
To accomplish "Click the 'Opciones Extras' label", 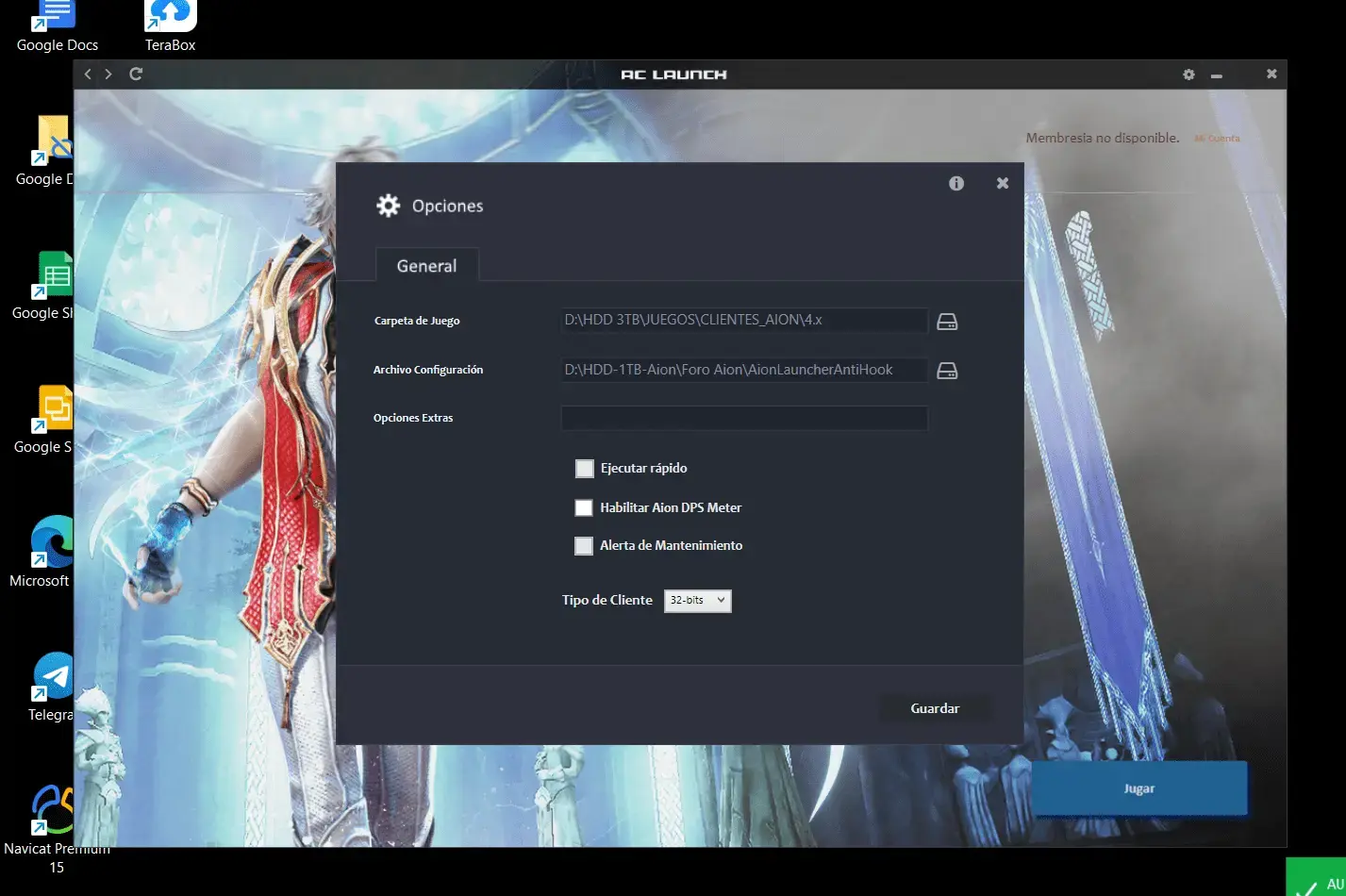I will click(x=413, y=418).
